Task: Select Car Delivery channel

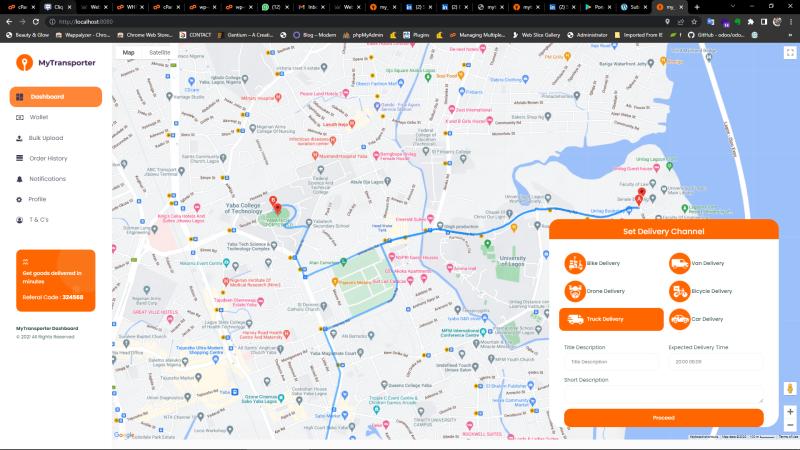Action: tap(696, 319)
